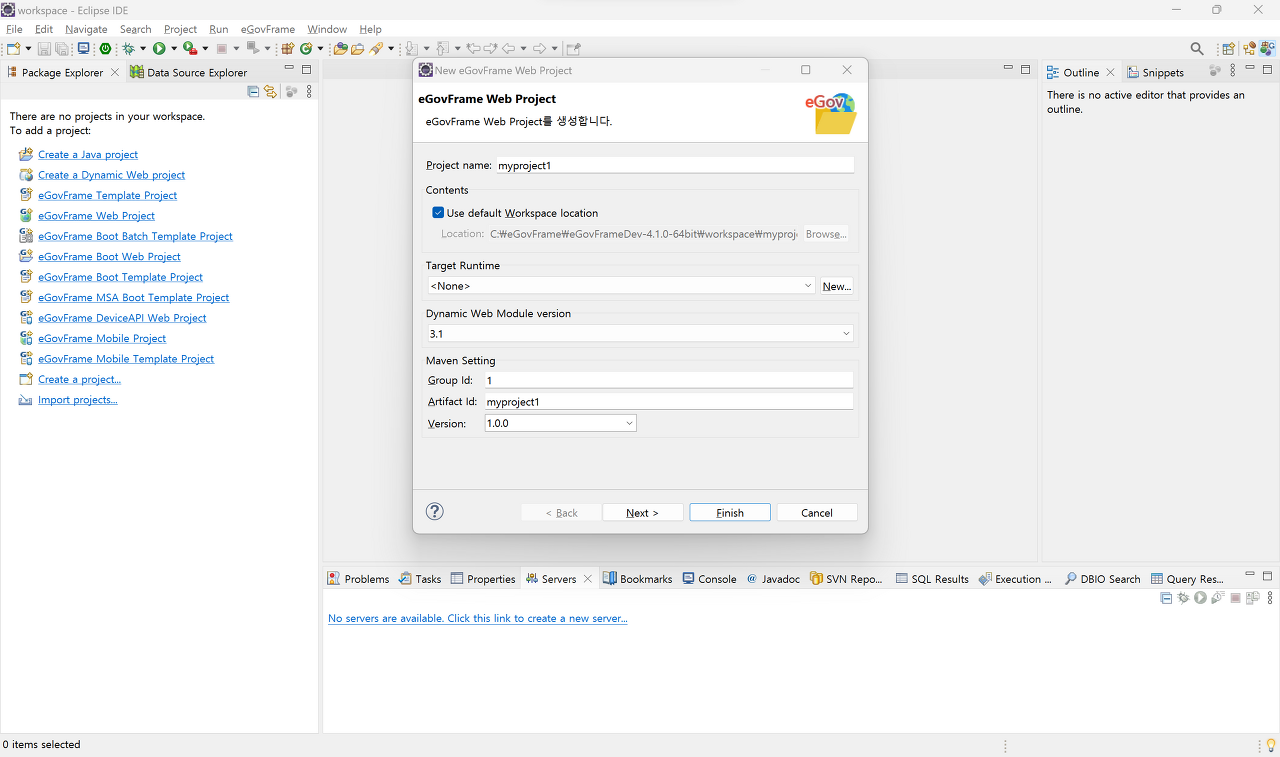Screen dimensions: 1280x757
Task: Click the Save All toolbar icon
Action: pyautogui.click(x=62, y=48)
